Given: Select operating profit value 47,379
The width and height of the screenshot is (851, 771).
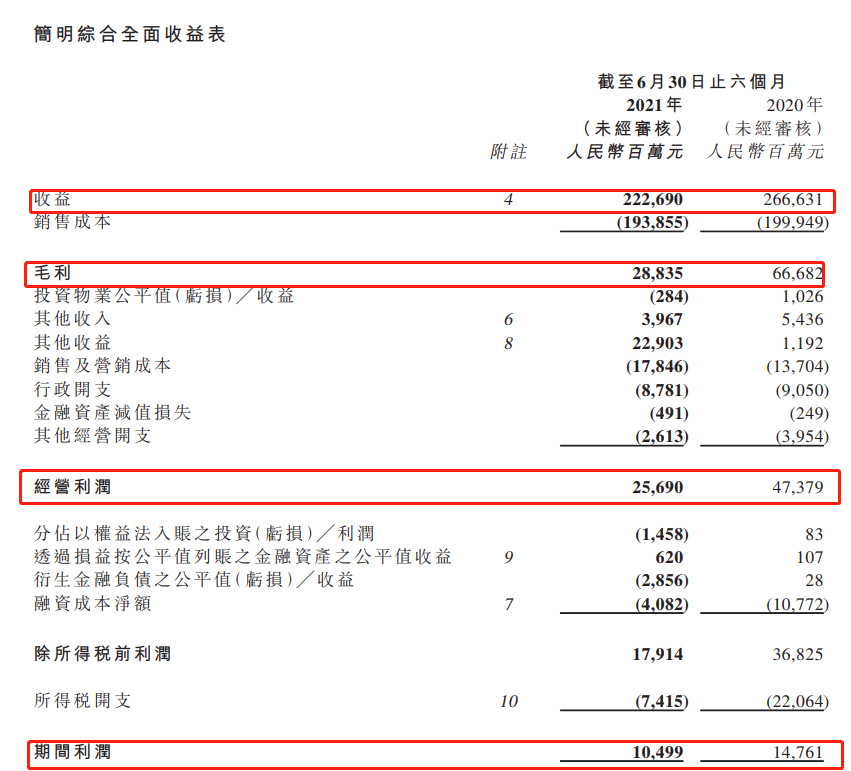Looking at the screenshot, I should click(798, 487).
